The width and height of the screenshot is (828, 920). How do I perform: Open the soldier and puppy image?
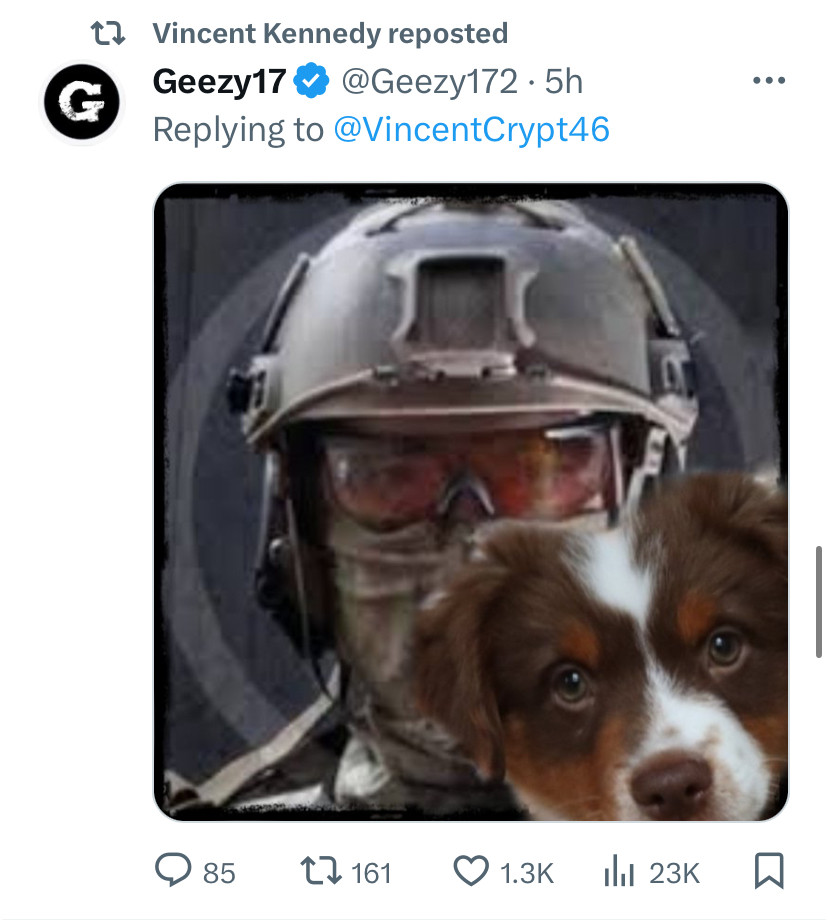click(x=471, y=502)
